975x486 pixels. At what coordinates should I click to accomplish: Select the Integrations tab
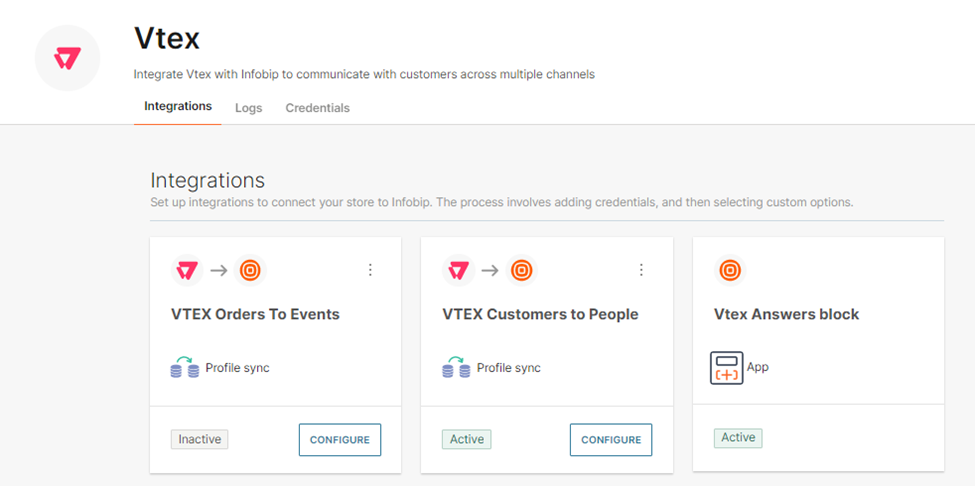click(178, 106)
